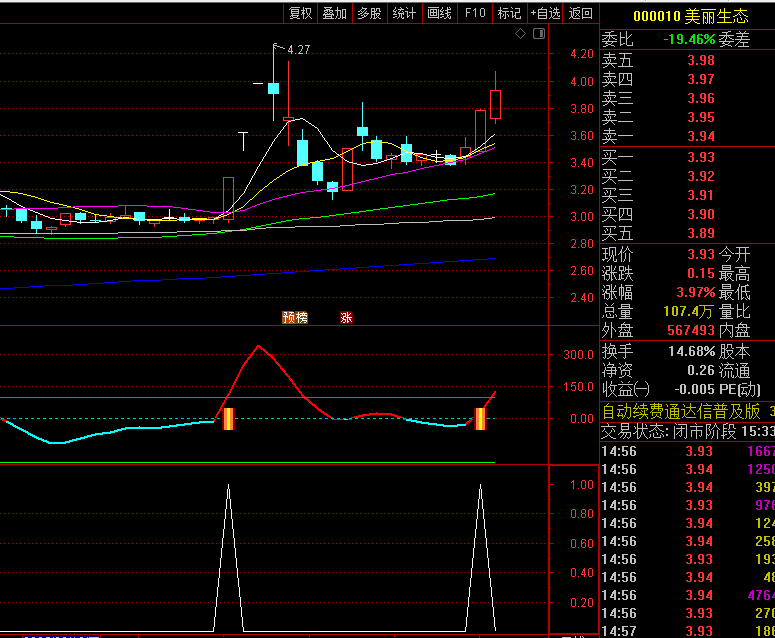This screenshot has height=638, width=775.
Task: Click 总量 value 107.4万
Action: click(x=688, y=311)
